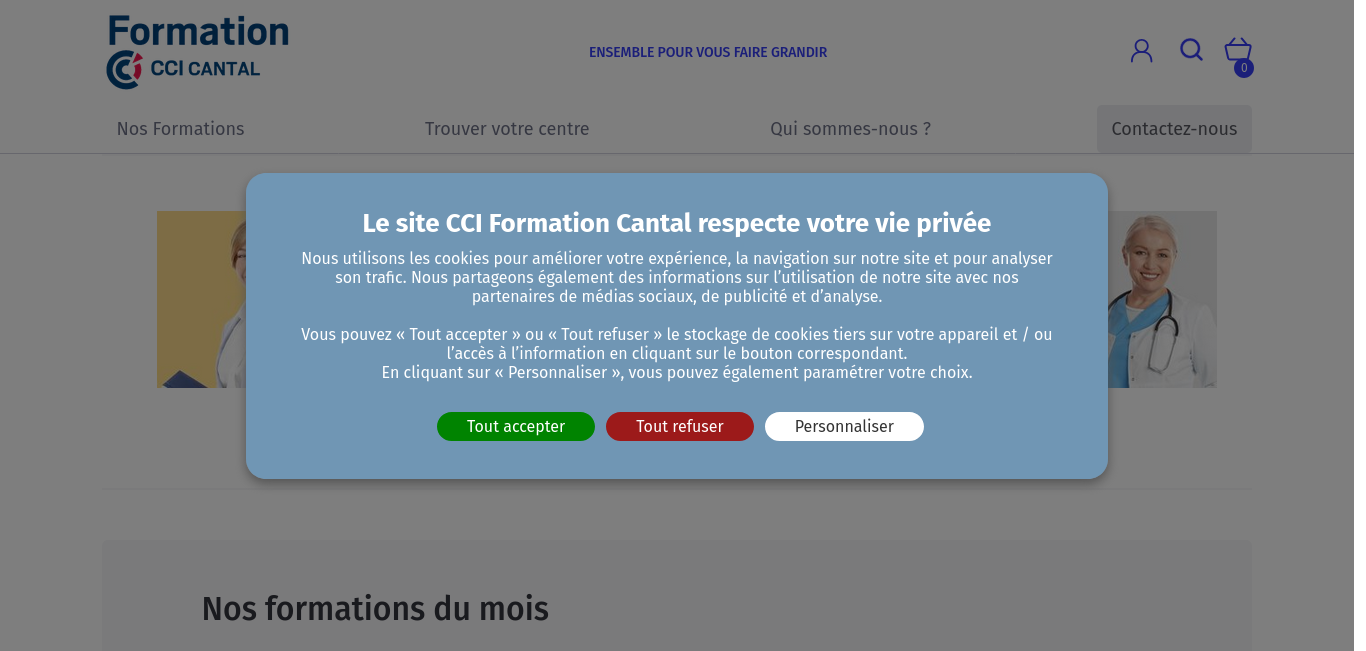This screenshot has height=651, width=1366.
Task: Accept all cookies with Tout accepter
Action: point(516,427)
